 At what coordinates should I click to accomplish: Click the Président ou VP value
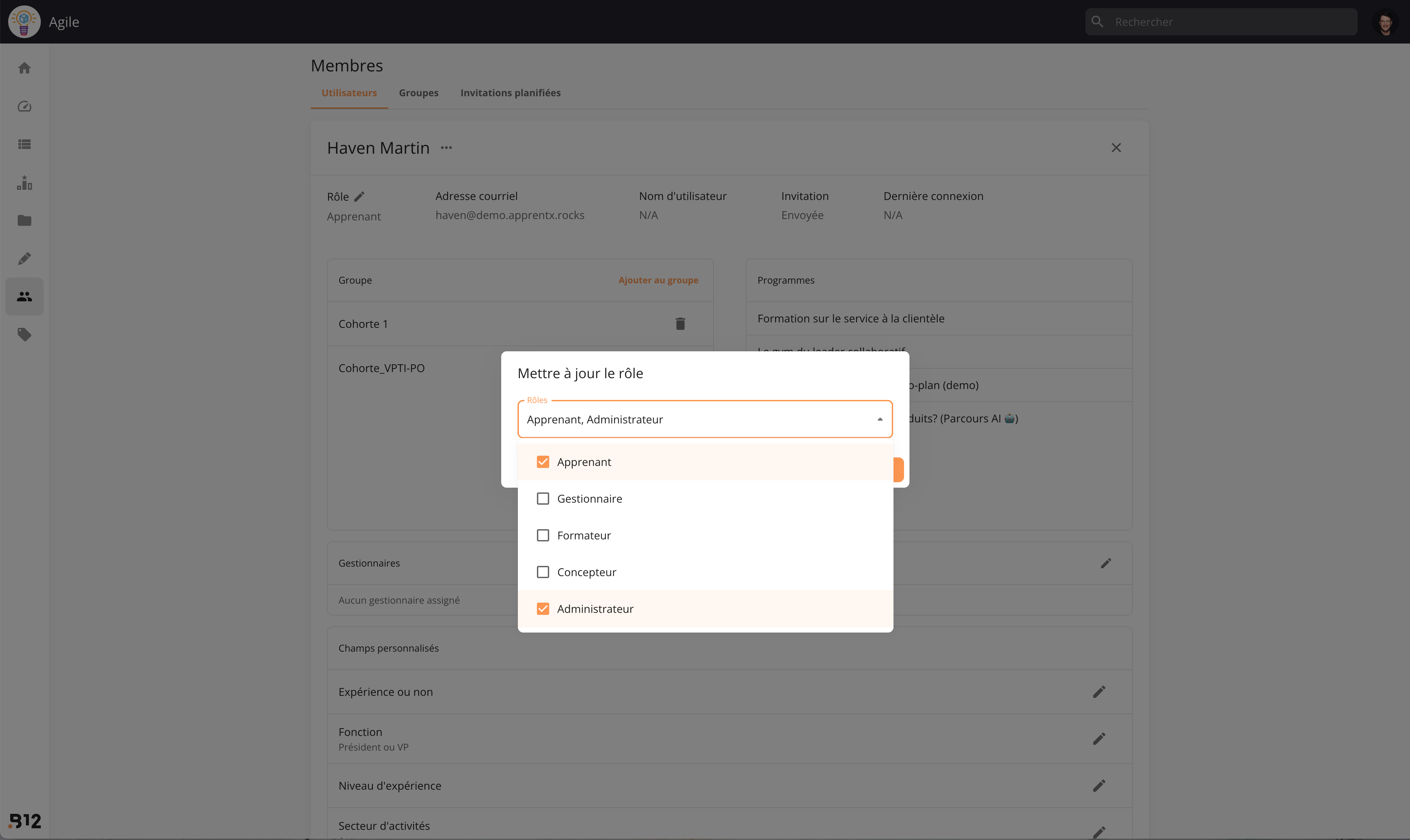[373, 747]
